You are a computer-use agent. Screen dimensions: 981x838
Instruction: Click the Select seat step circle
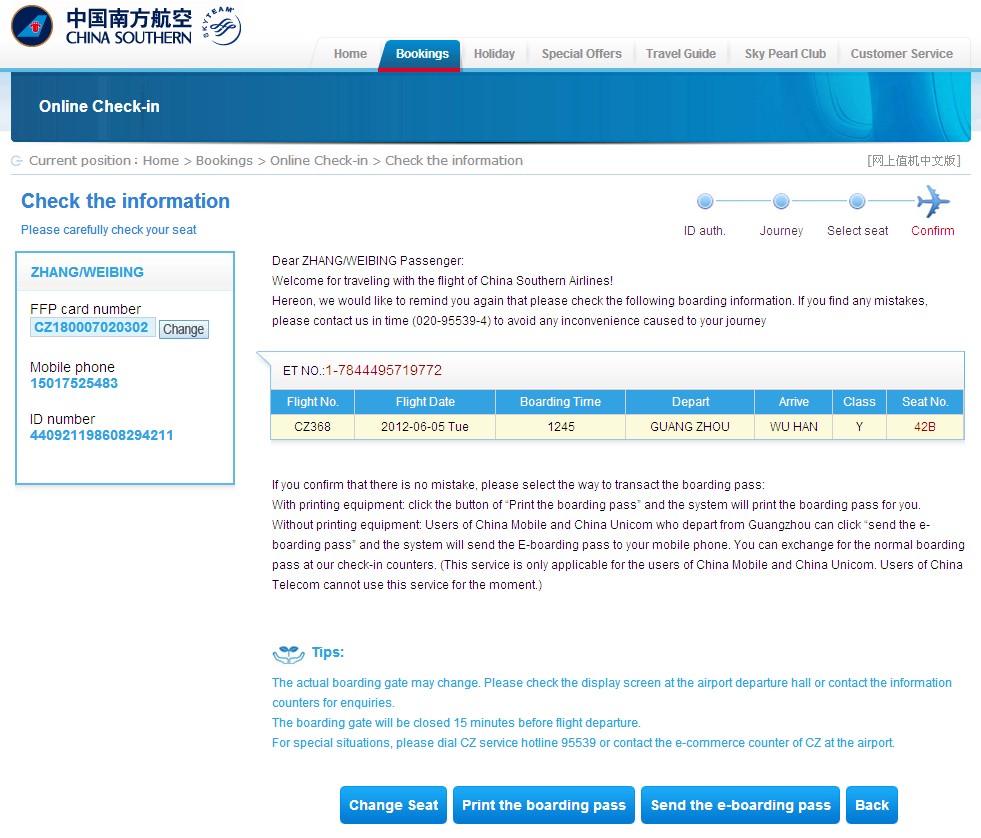[x=857, y=202]
